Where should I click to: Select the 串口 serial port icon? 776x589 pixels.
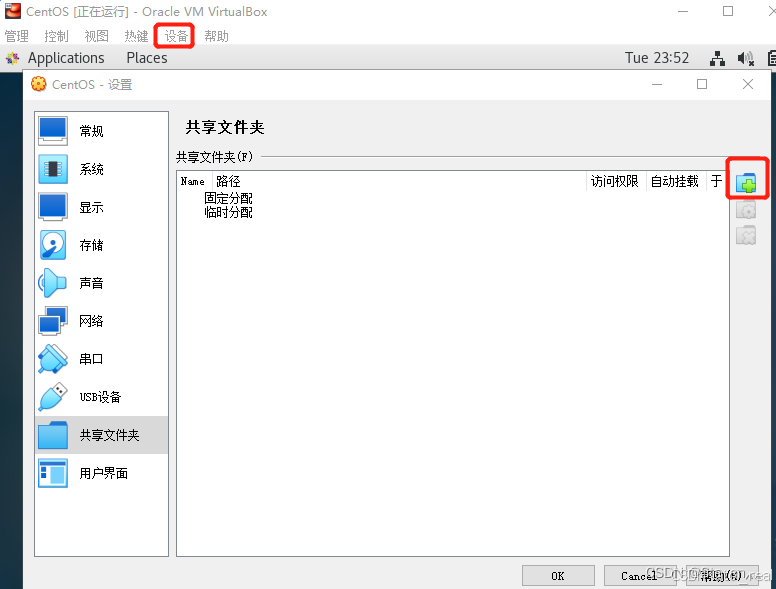(53, 359)
